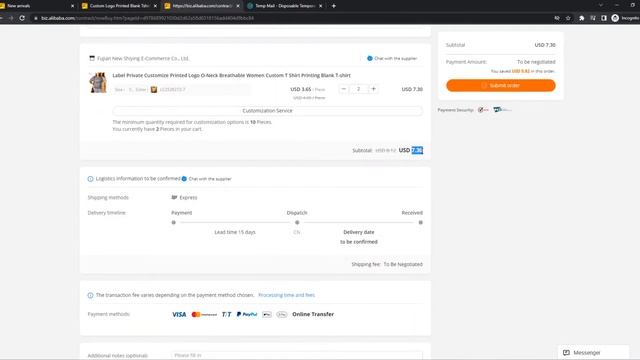640x360 pixels.
Task: Switch to the Temp Mail tab
Action: pyautogui.click(x=284, y=6)
